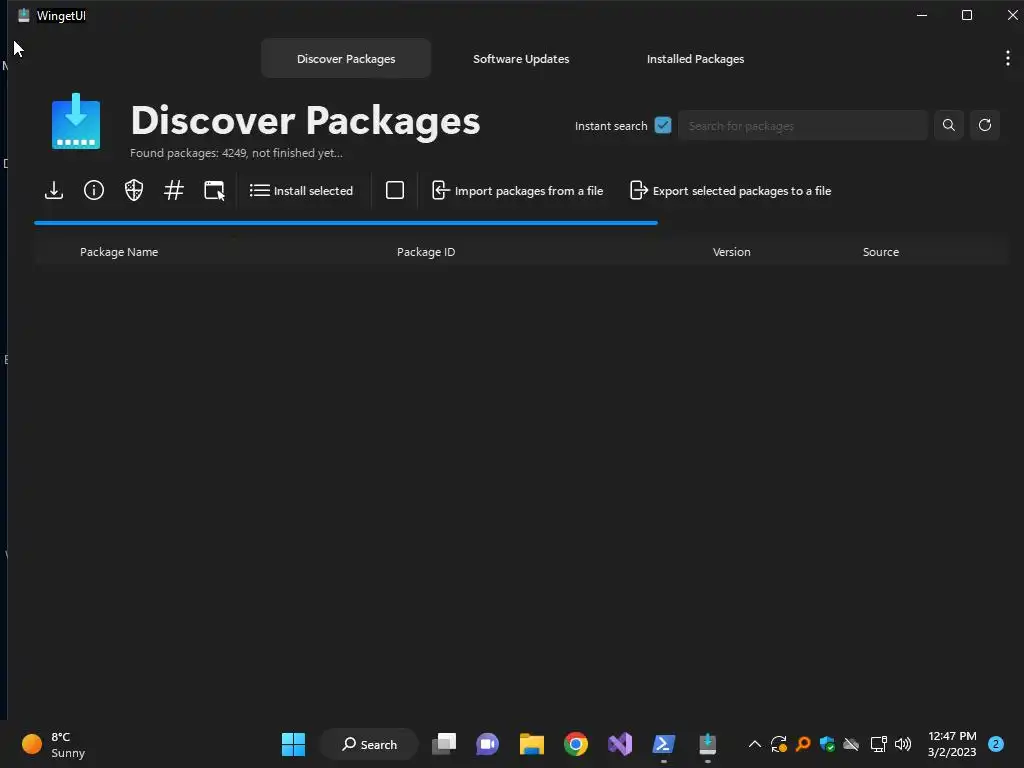Screen dimensions: 1024x768
Task: Open Visual Studio from taskbar
Action: (x=620, y=744)
